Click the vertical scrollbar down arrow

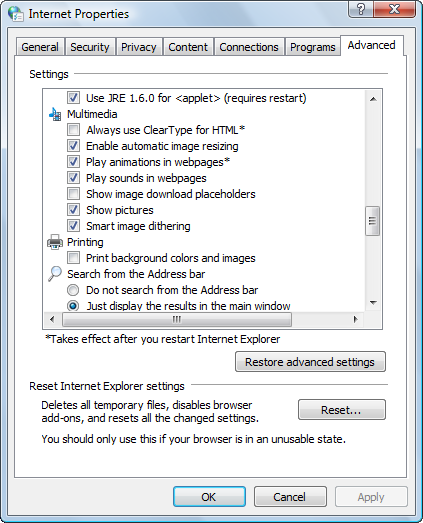[373, 303]
